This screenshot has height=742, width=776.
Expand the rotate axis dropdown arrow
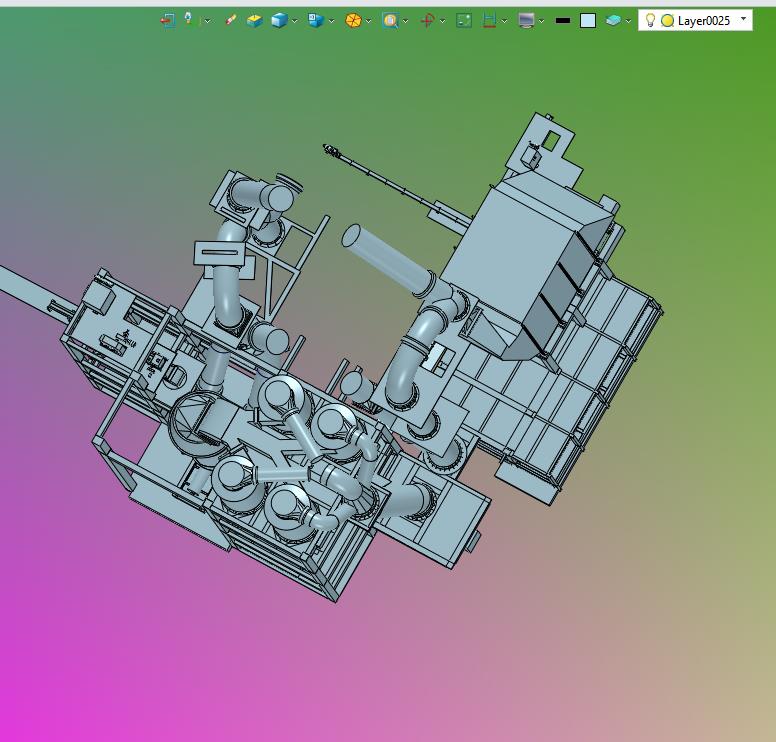(442, 21)
